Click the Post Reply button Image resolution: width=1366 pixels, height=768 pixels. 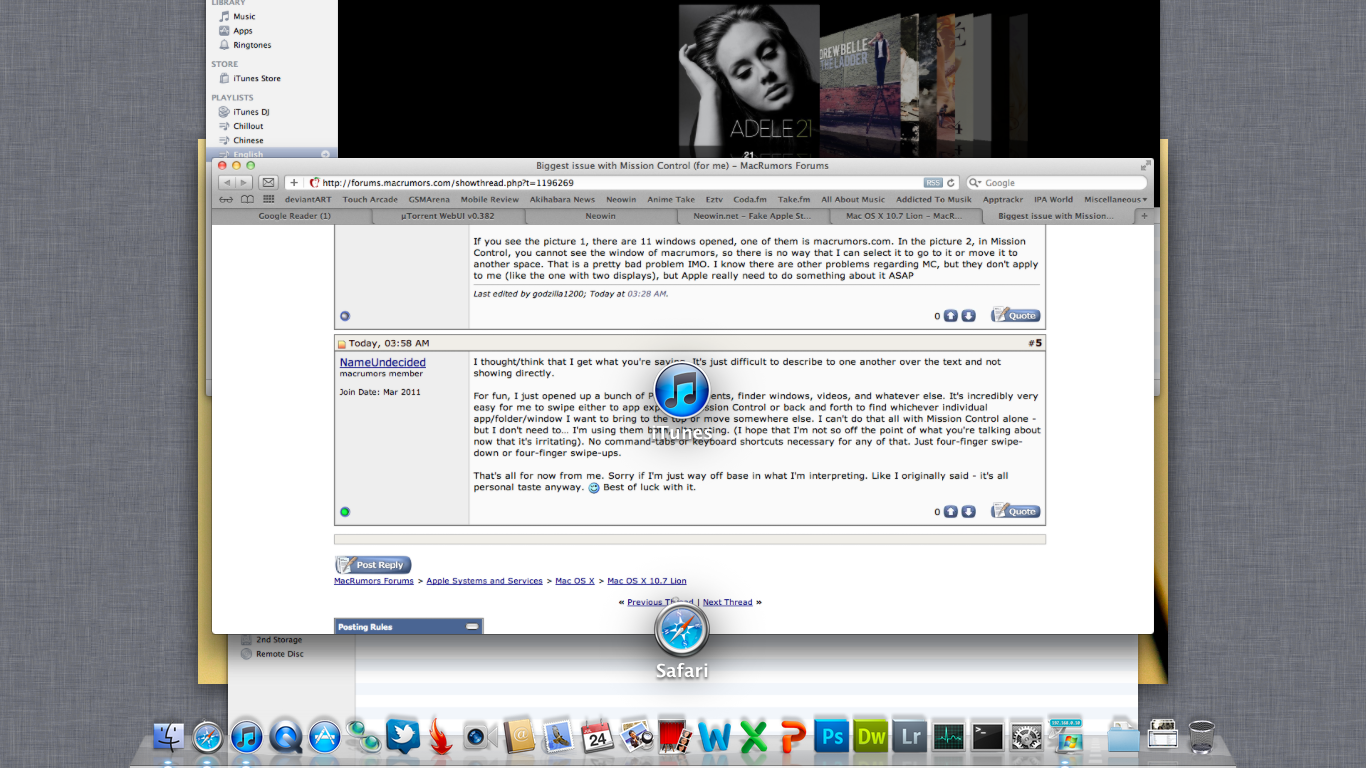pos(373,565)
